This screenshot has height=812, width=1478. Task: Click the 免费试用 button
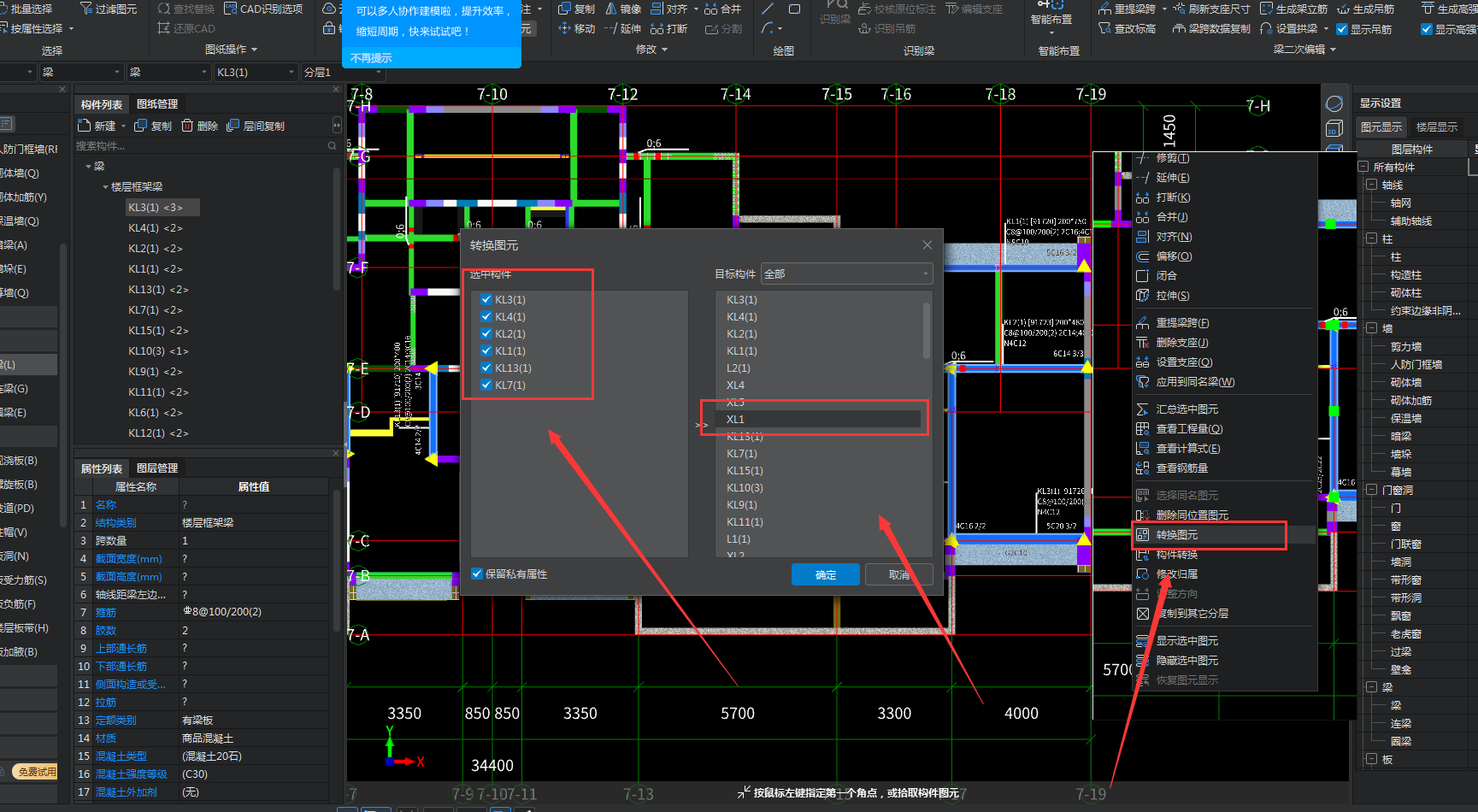pos(36,772)
